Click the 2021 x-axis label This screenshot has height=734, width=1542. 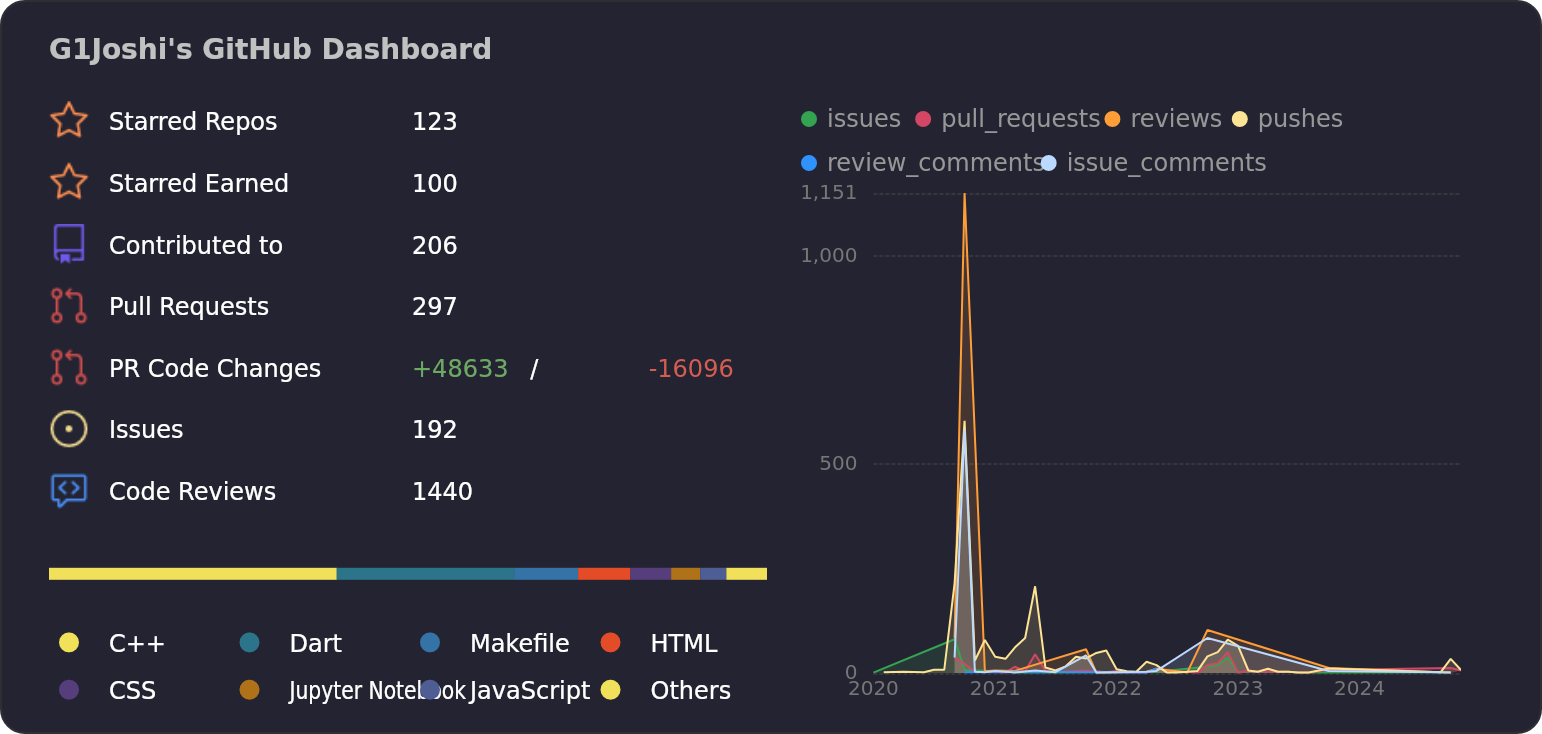[x=995, y=688]
